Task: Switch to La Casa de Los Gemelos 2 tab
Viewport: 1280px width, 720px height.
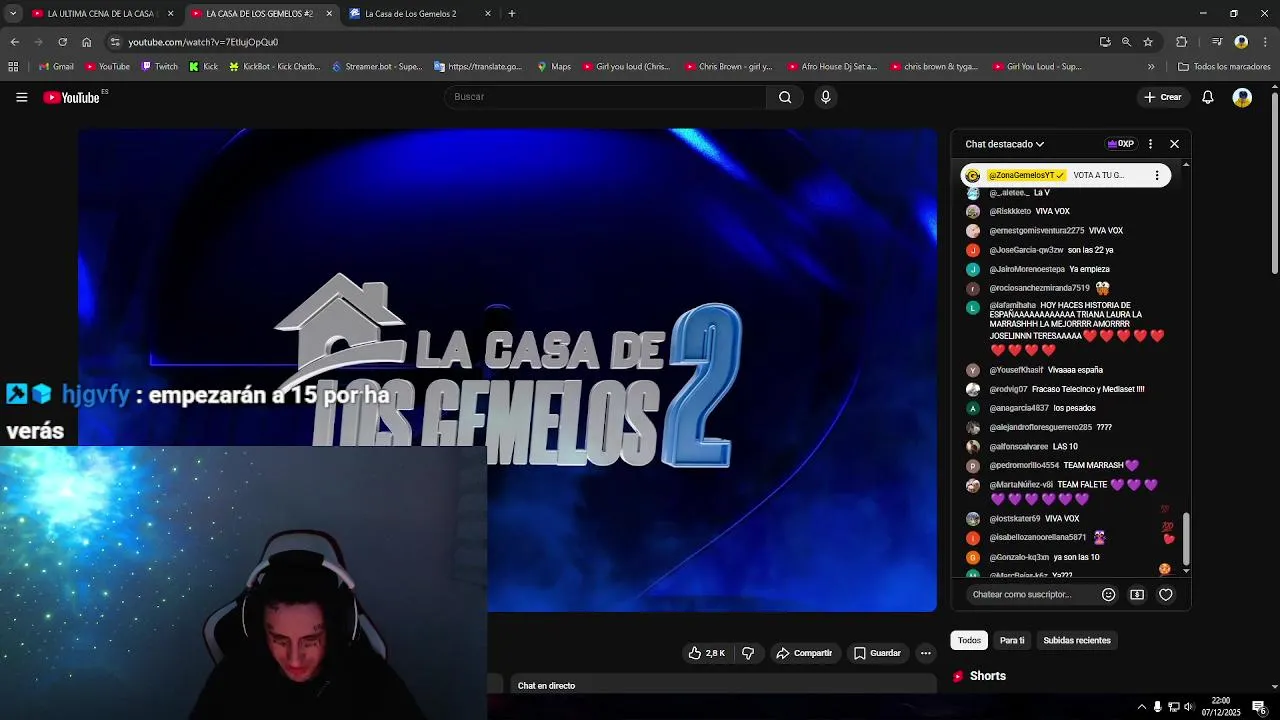Action: (420, 14)
